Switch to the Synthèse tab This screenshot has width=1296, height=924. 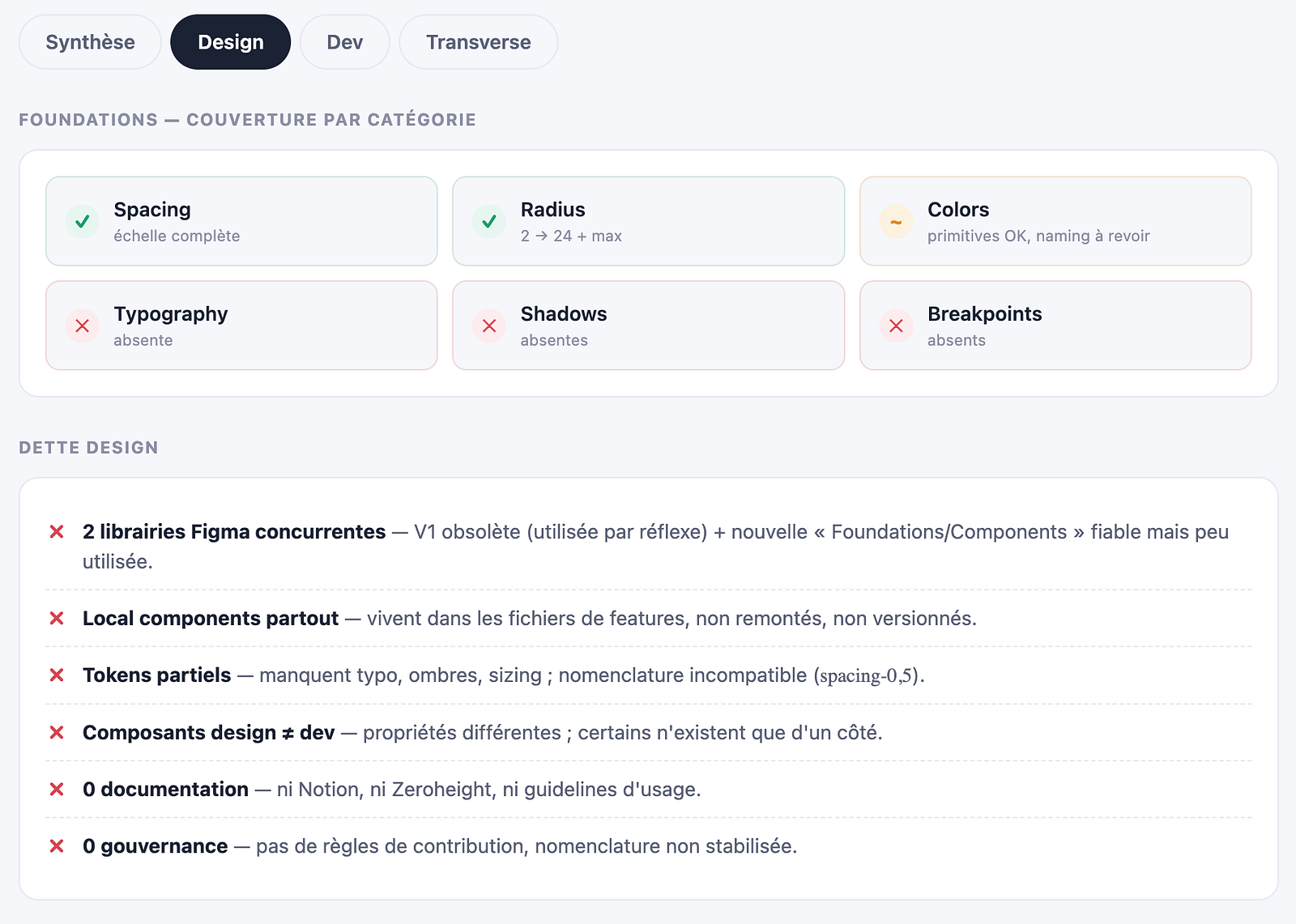tap(90, 42)
